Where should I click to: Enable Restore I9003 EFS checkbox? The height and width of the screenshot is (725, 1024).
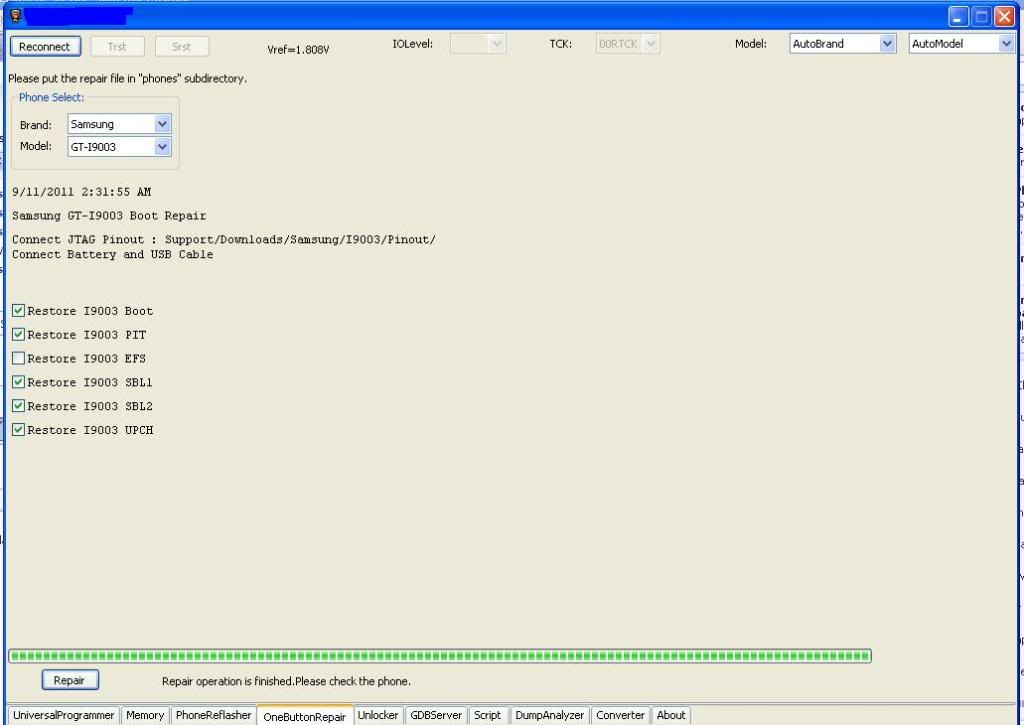click(x=18, y=358)
